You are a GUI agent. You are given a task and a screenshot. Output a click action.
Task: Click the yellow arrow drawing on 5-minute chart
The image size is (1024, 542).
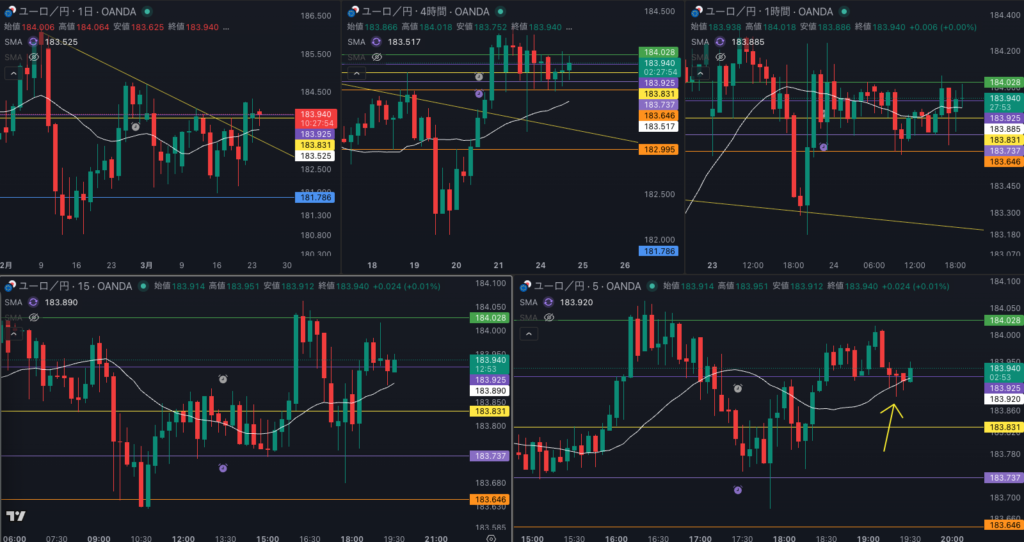(x=890, y=425)
